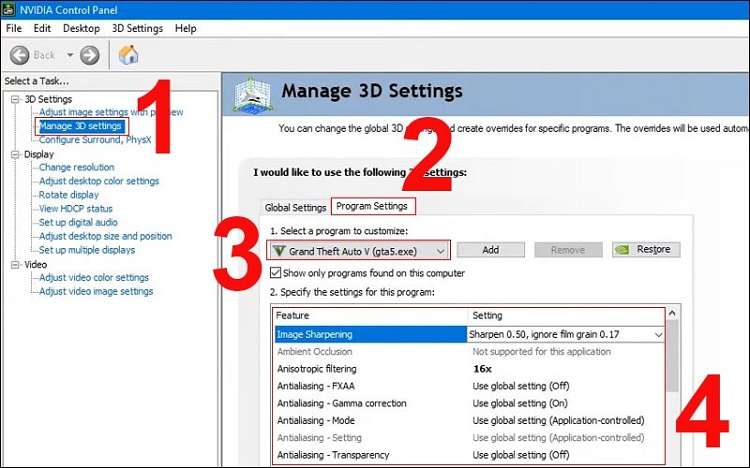This screenshot has width=750, height=468.
Task: Click Antialiasing - Mode value Application-controlled
Action: tap(558, 420)
